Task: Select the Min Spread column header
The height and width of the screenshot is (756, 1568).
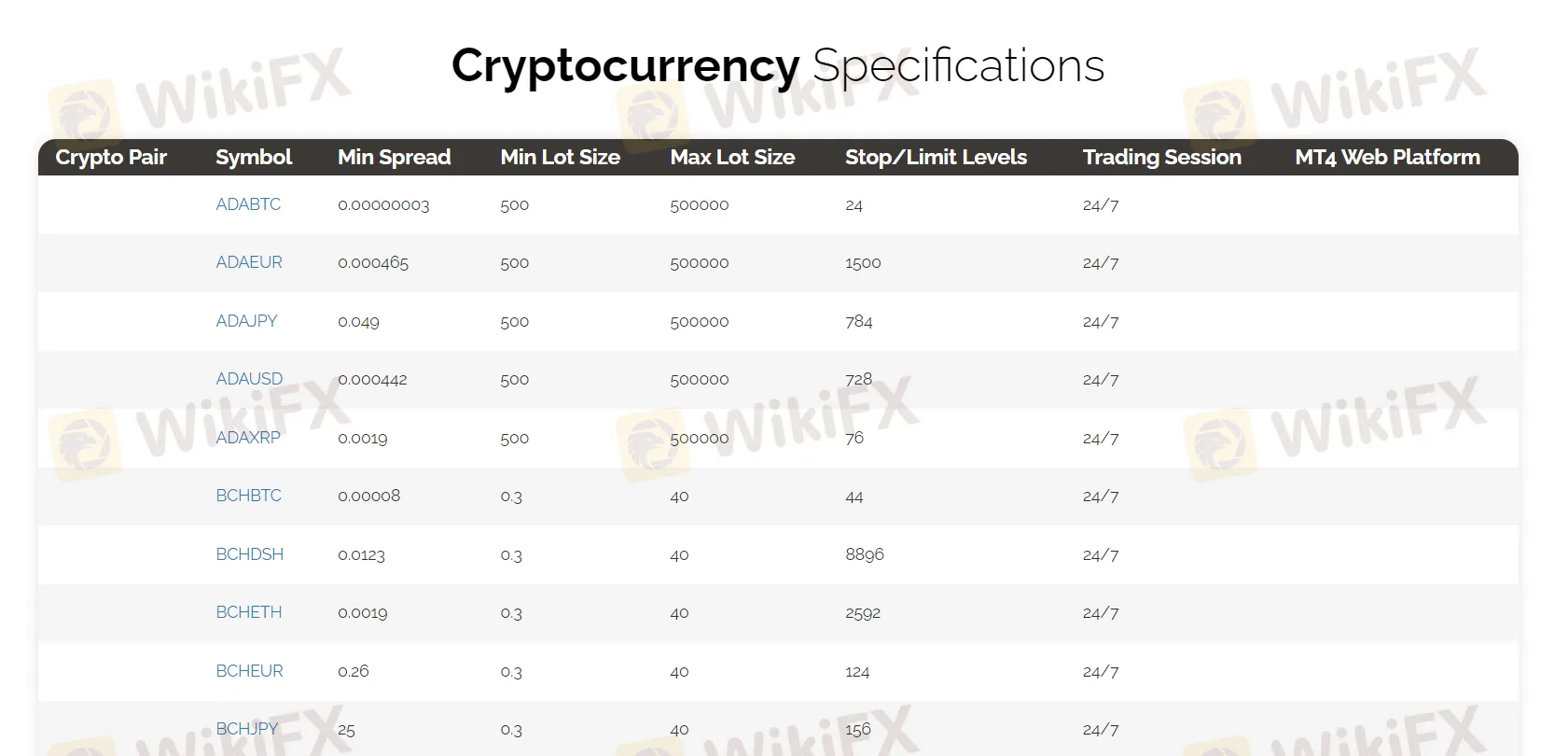Action: [x=394, y=157]
